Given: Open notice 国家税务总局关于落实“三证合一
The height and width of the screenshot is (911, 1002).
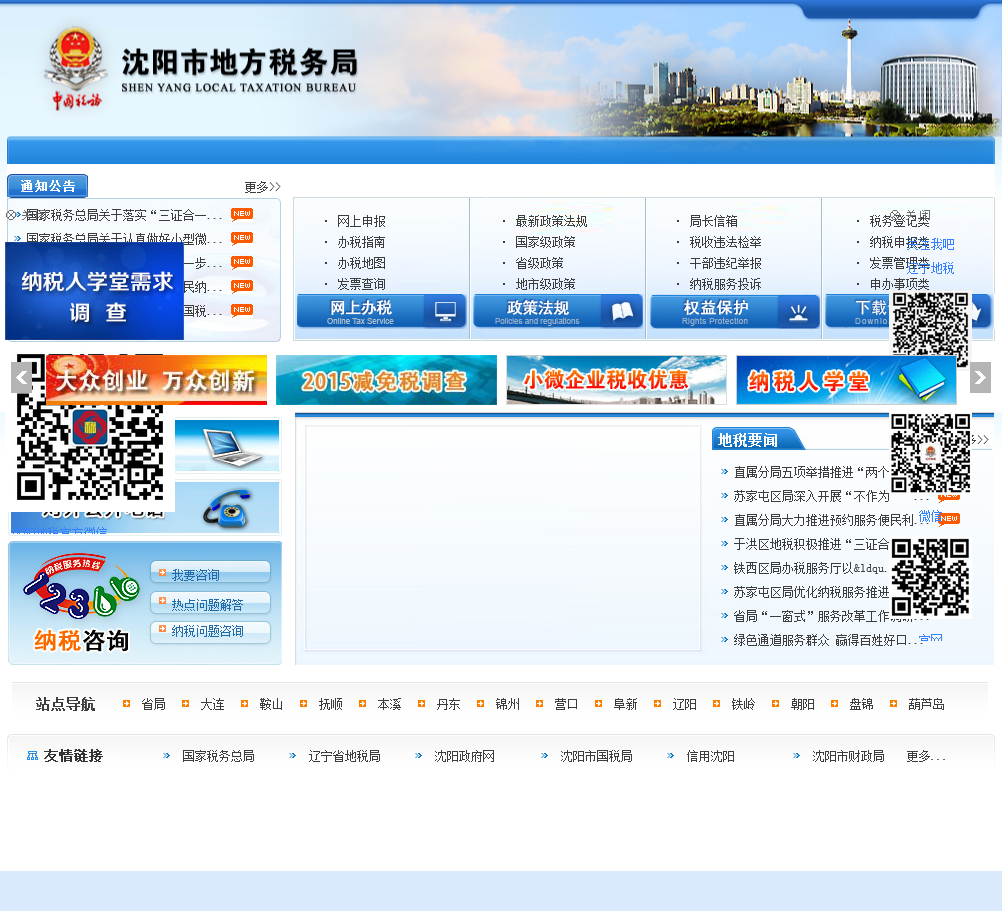Looking at the screenshot, I should pos(124,215).
